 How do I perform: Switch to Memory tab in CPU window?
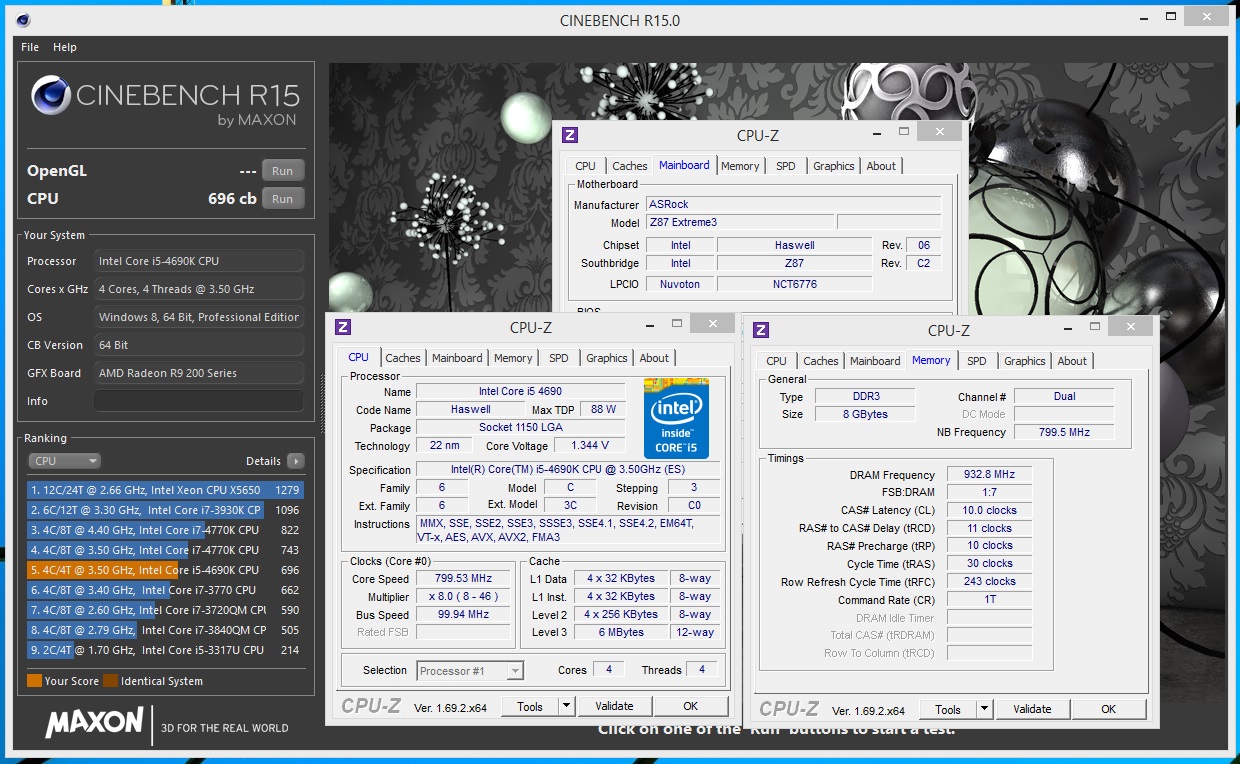[513, 358]
